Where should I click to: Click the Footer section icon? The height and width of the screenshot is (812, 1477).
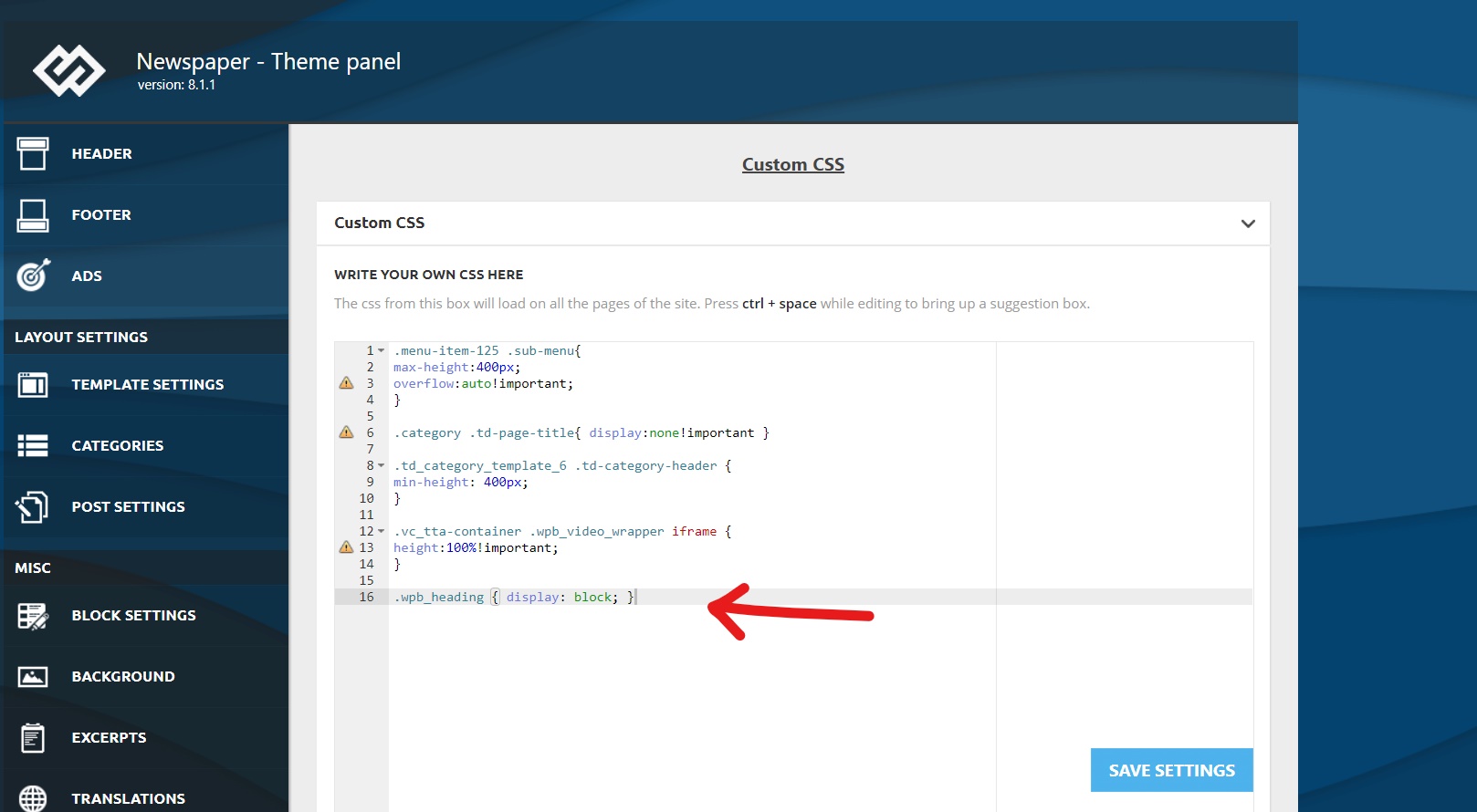[x=33, y=215]
